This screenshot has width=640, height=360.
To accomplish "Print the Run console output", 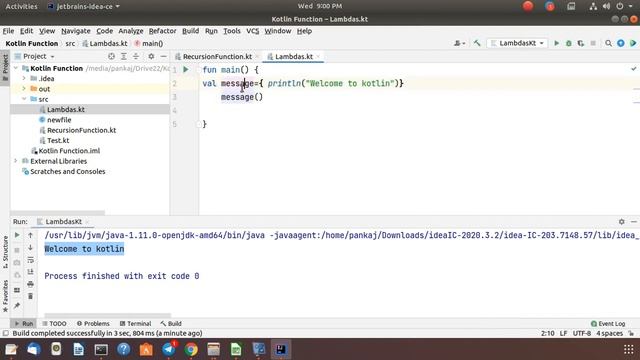I will click(x=30, y=284).
